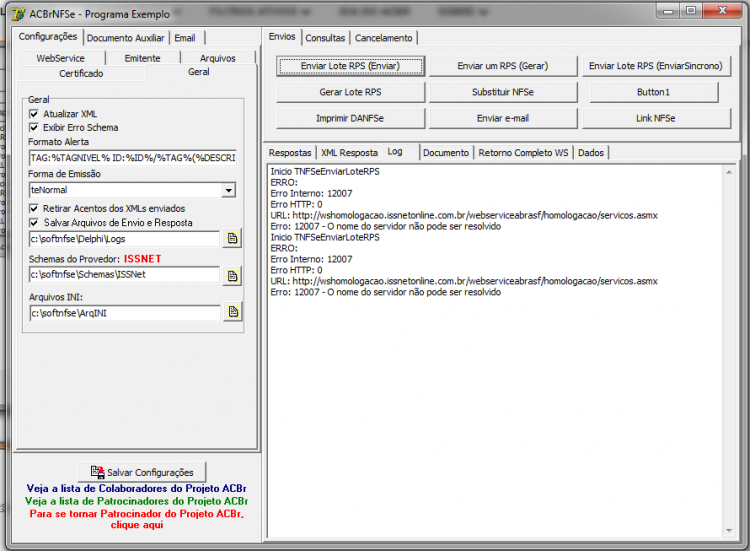This screenshot has width=750, height=551.
Task: Toggle the Atualizar XML checkbox
Action: point(34,114)
